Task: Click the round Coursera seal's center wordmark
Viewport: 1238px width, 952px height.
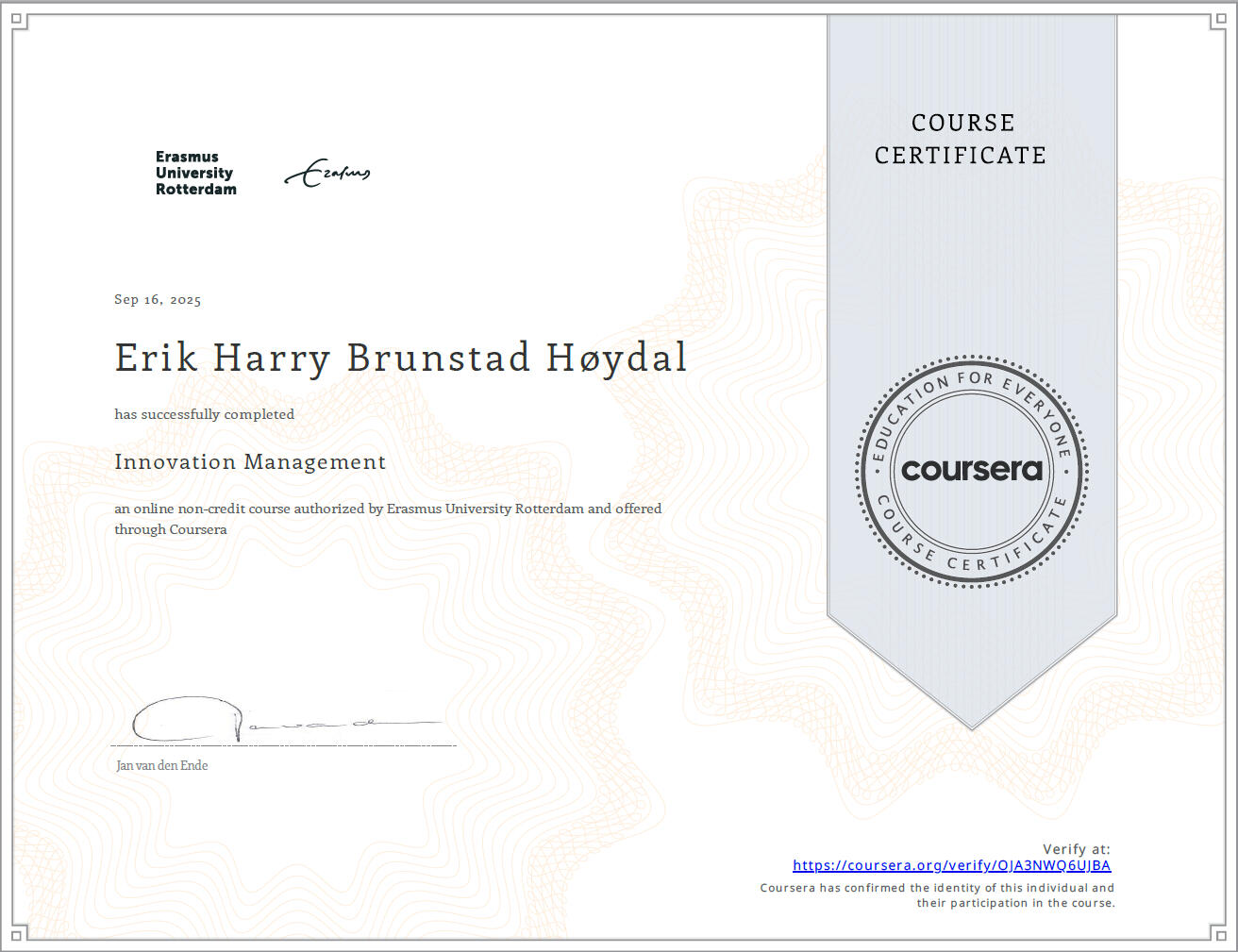Action: 972,470
